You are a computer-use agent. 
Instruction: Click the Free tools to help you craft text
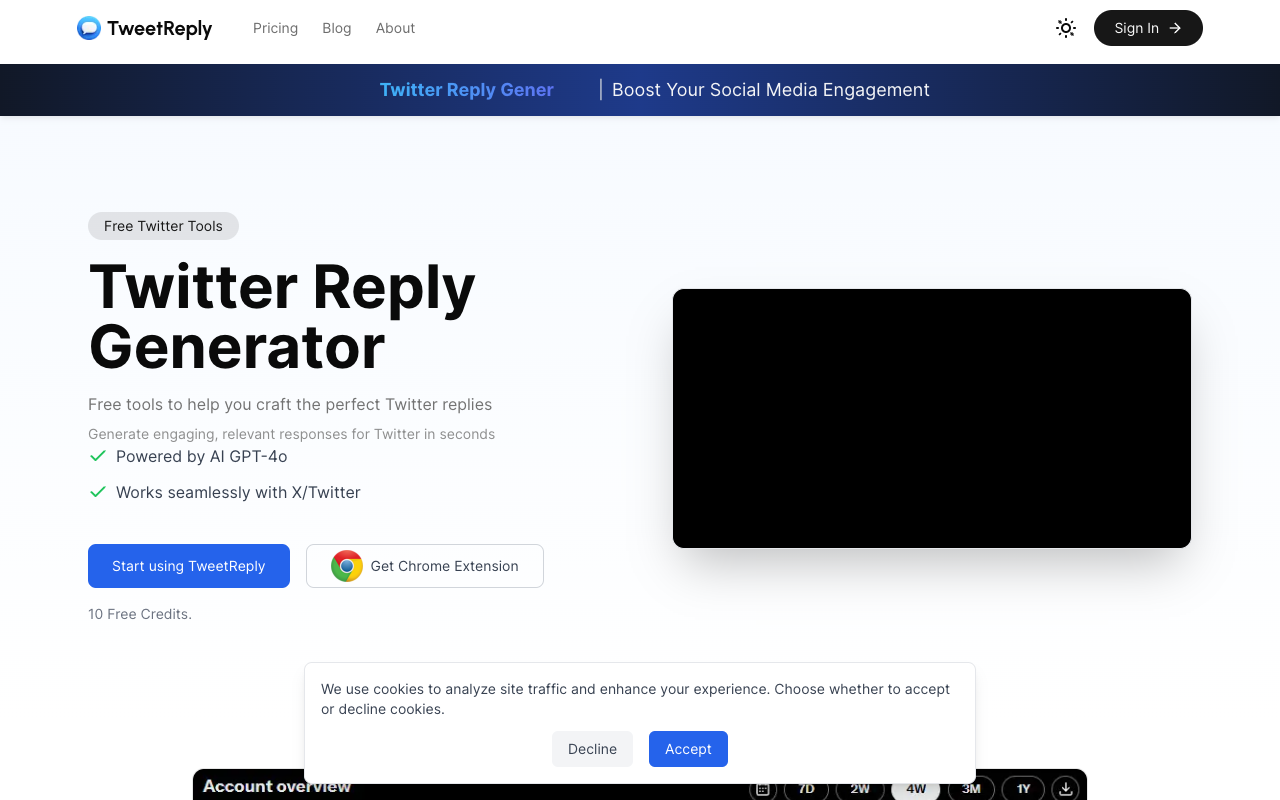290,405
